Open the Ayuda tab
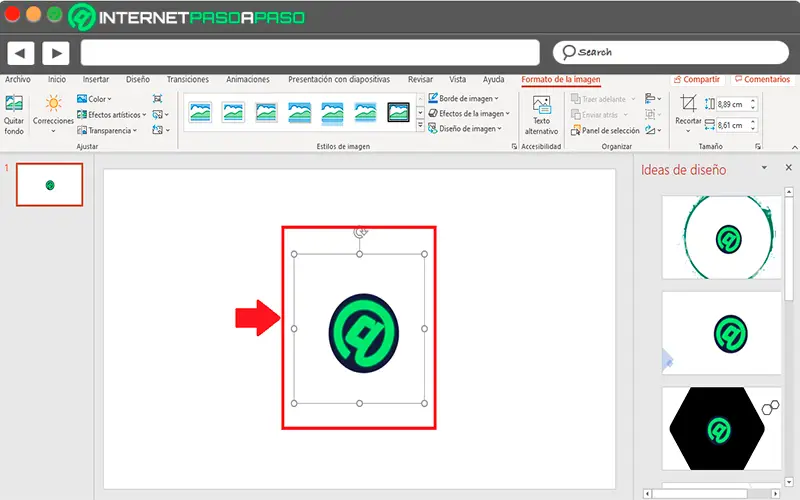Viewport: 800px width, 500px height. pos(493,79)
